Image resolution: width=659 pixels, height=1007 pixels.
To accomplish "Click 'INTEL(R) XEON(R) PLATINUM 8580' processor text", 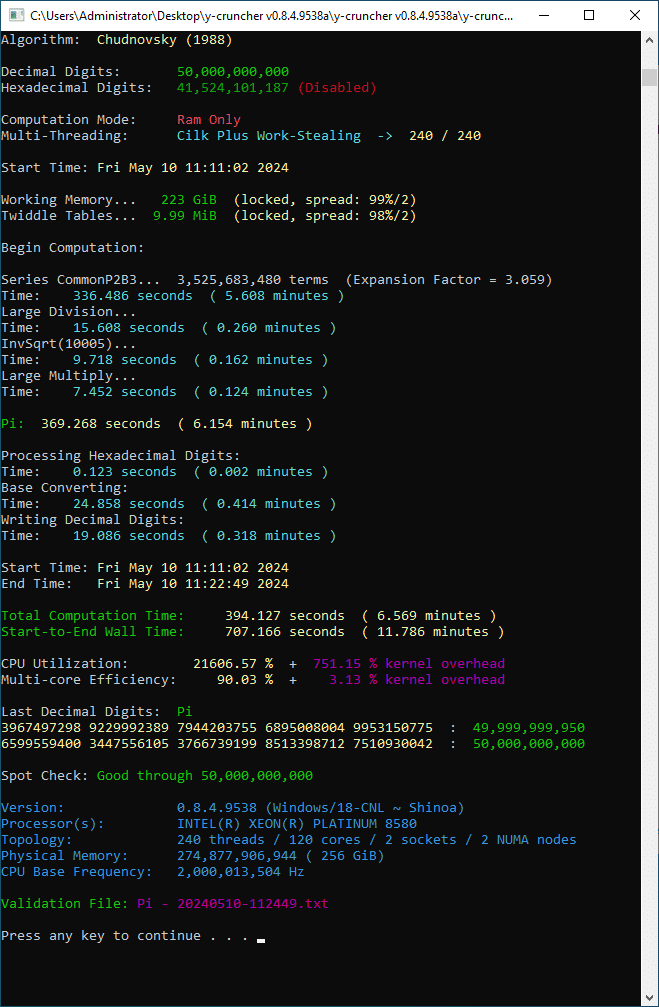I will [297, 824].
